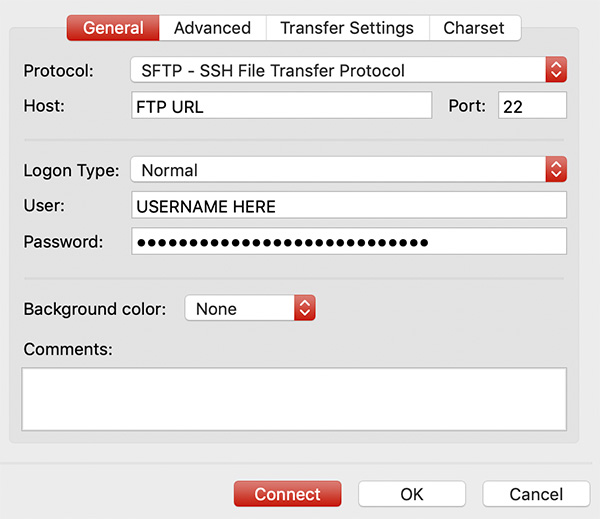The image size is (600, 519).
Task: Click inside the Comments text box
Action: pyautogui.click(x=294, y=399)
